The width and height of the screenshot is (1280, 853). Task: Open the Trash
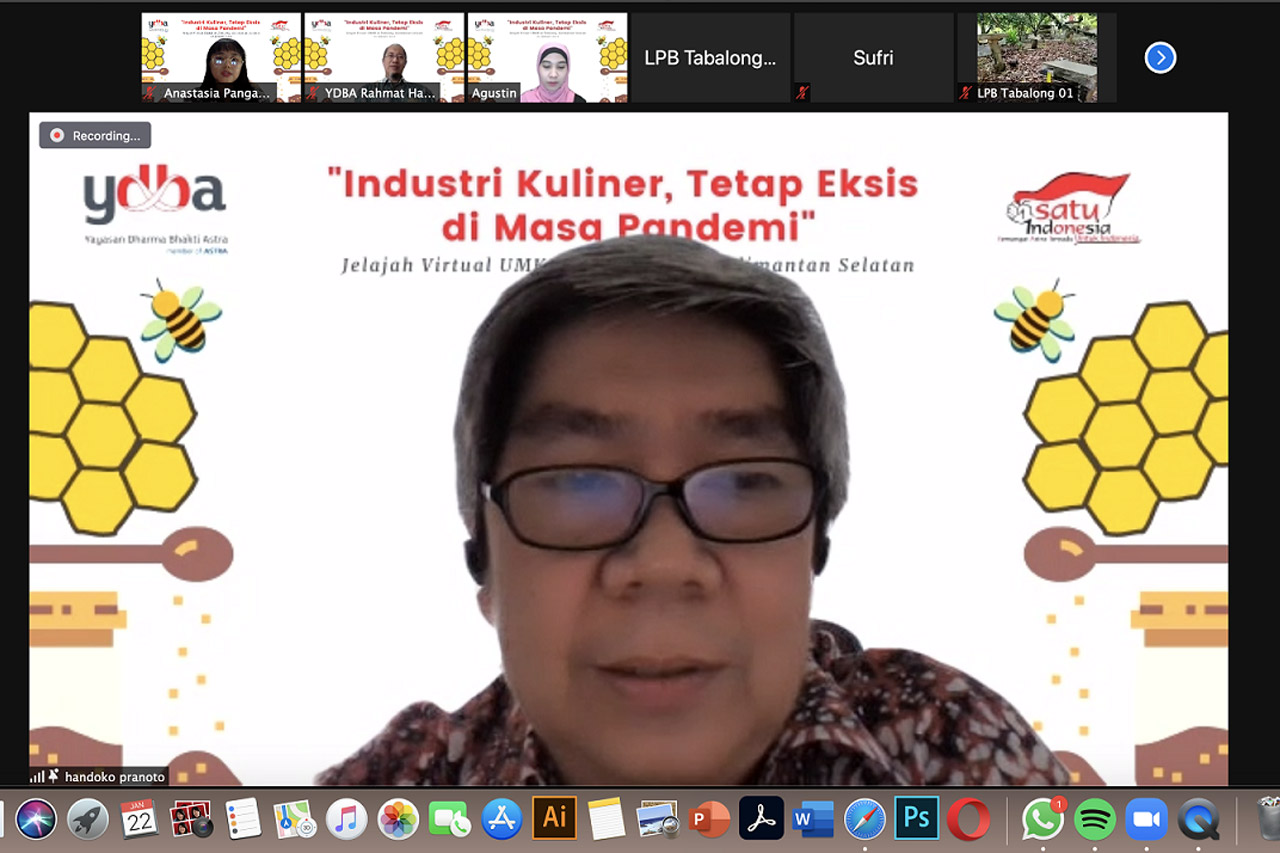coord(1268,818)
